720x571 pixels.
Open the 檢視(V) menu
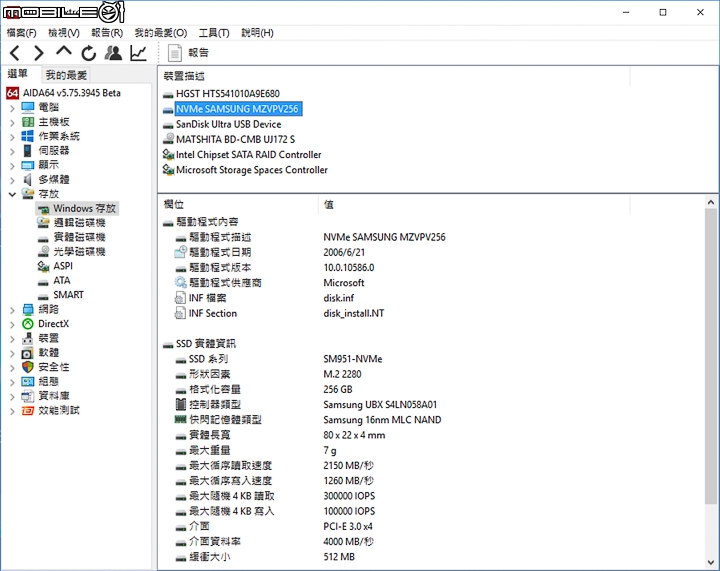click(64, 33)
